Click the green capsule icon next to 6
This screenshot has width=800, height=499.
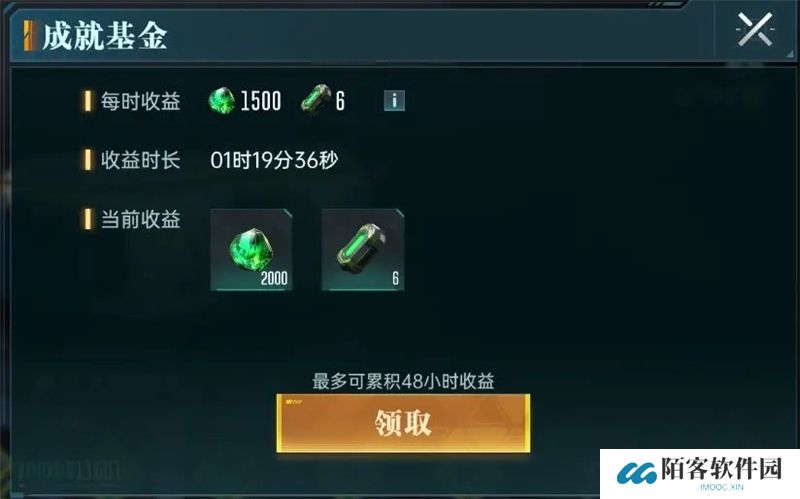[316, 99]
